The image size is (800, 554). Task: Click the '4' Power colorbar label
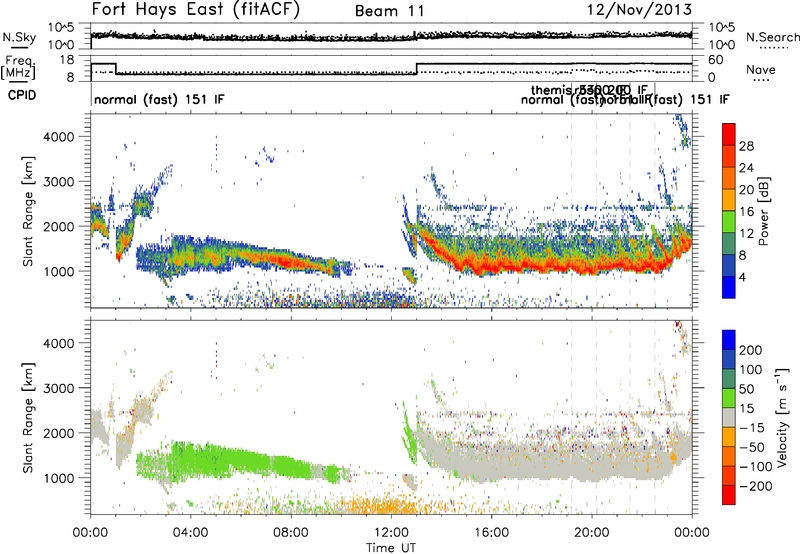coord(742,277)
